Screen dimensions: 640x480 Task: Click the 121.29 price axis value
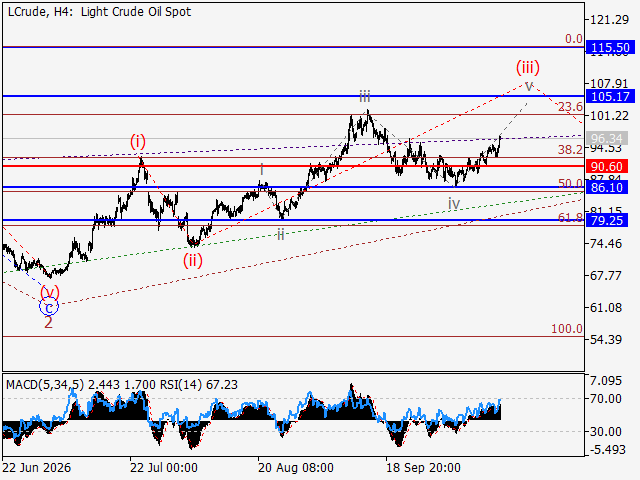[x=609, y=19]
